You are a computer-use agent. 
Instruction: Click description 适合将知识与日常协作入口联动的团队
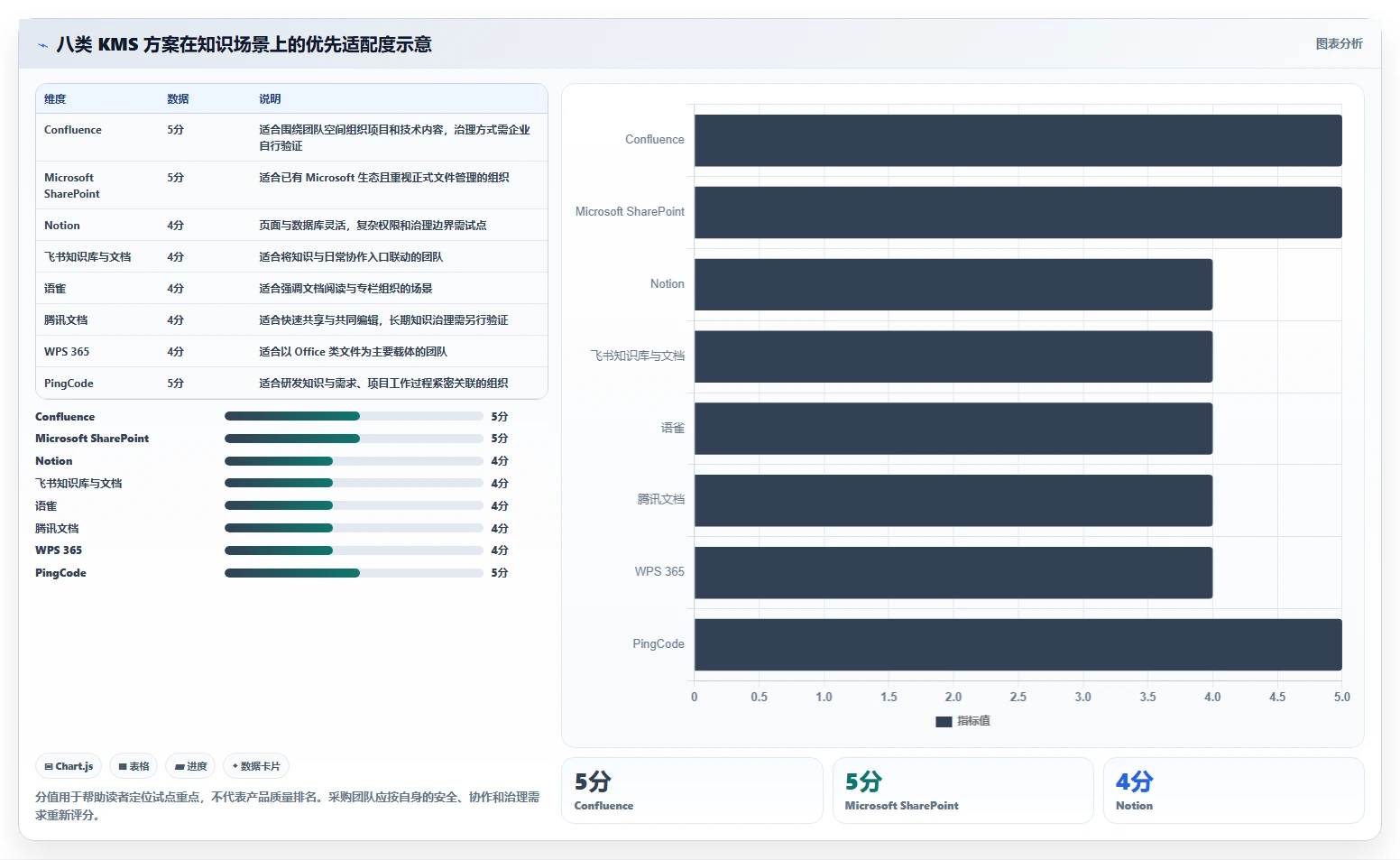[x=351, y=257]
